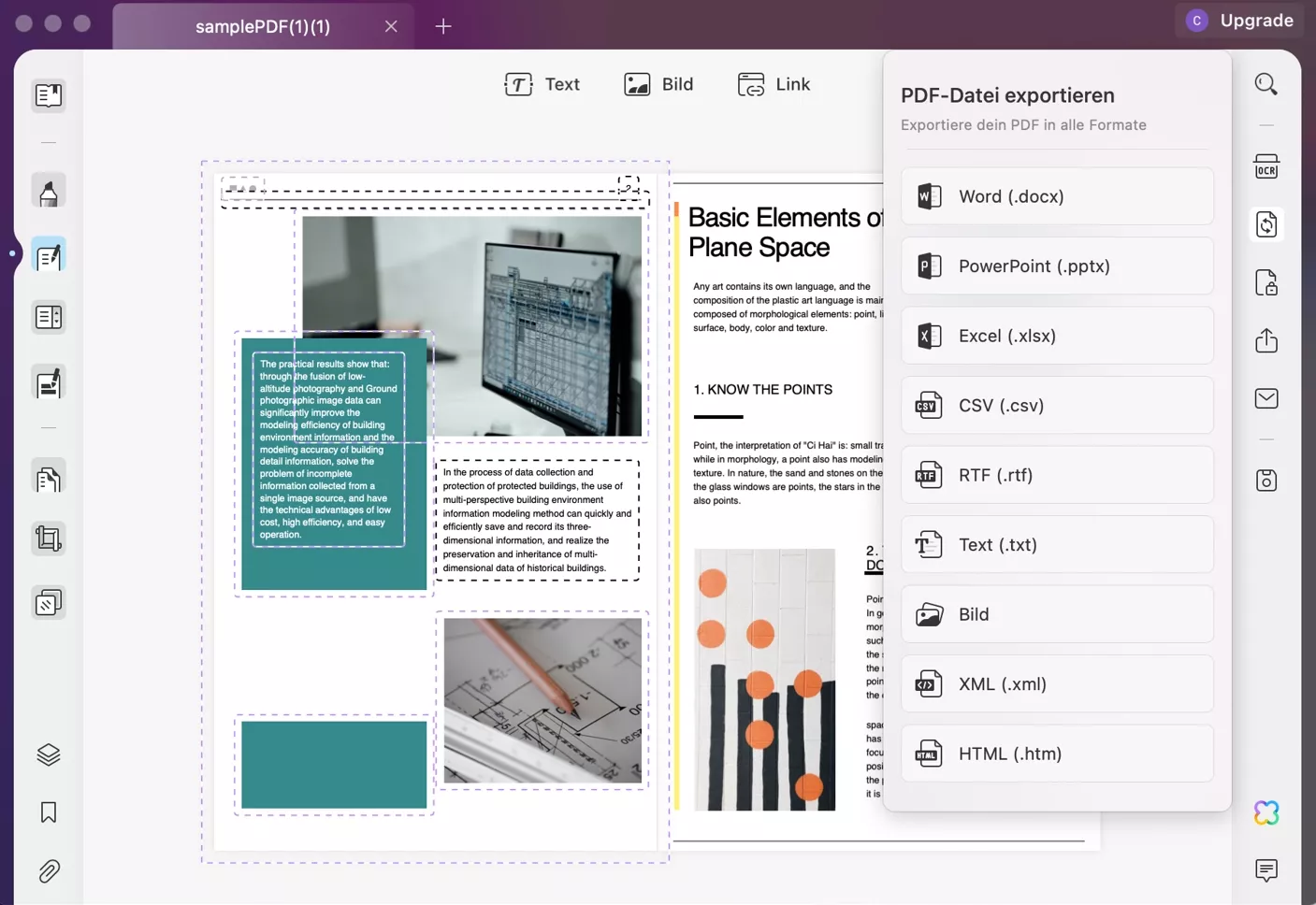Open the search tool at top right
Image resolution: width=1316 pixels, height=905 pixels.
(x=1265, y=83)
